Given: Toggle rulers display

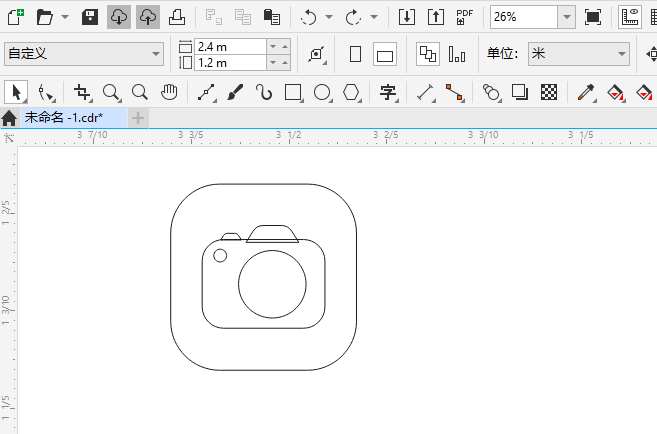Looking at the screenshot, I should click(x=630, y=17).
